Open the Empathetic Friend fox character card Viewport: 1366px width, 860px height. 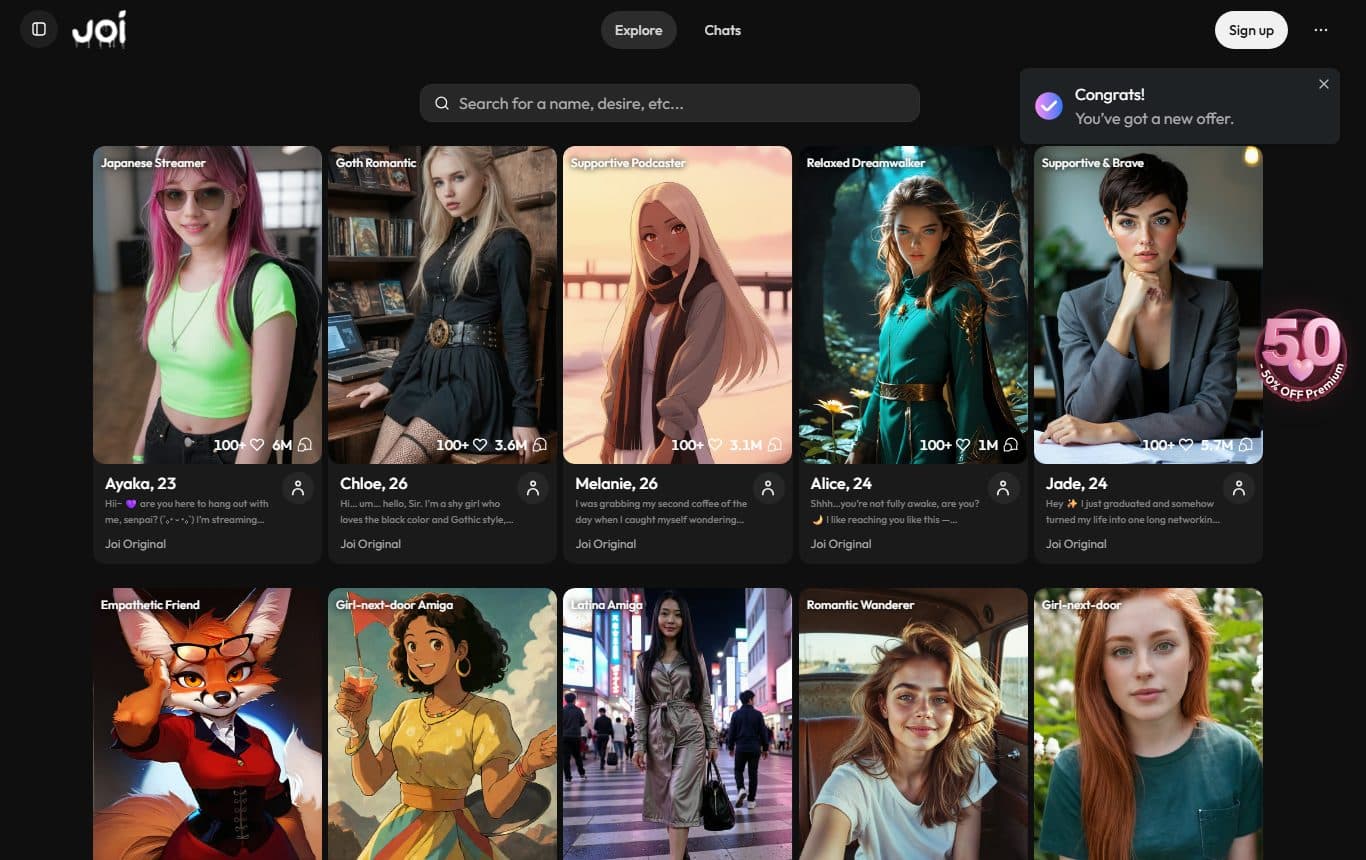[207, 725]
